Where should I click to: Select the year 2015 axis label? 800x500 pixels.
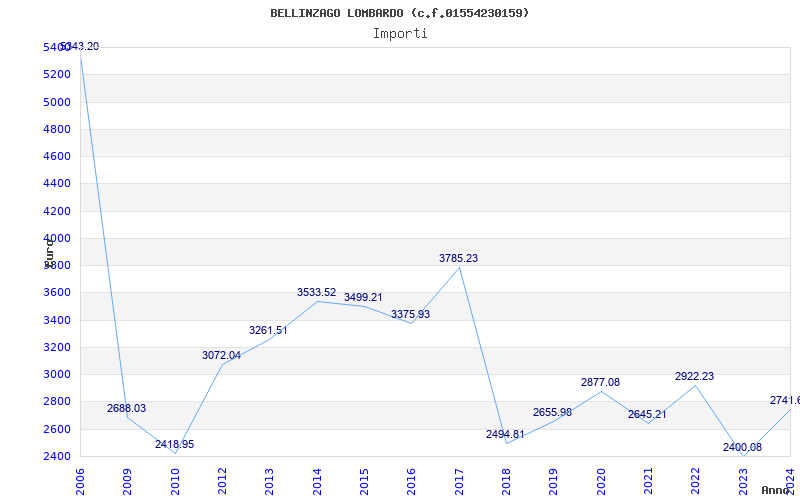point(364,482)
